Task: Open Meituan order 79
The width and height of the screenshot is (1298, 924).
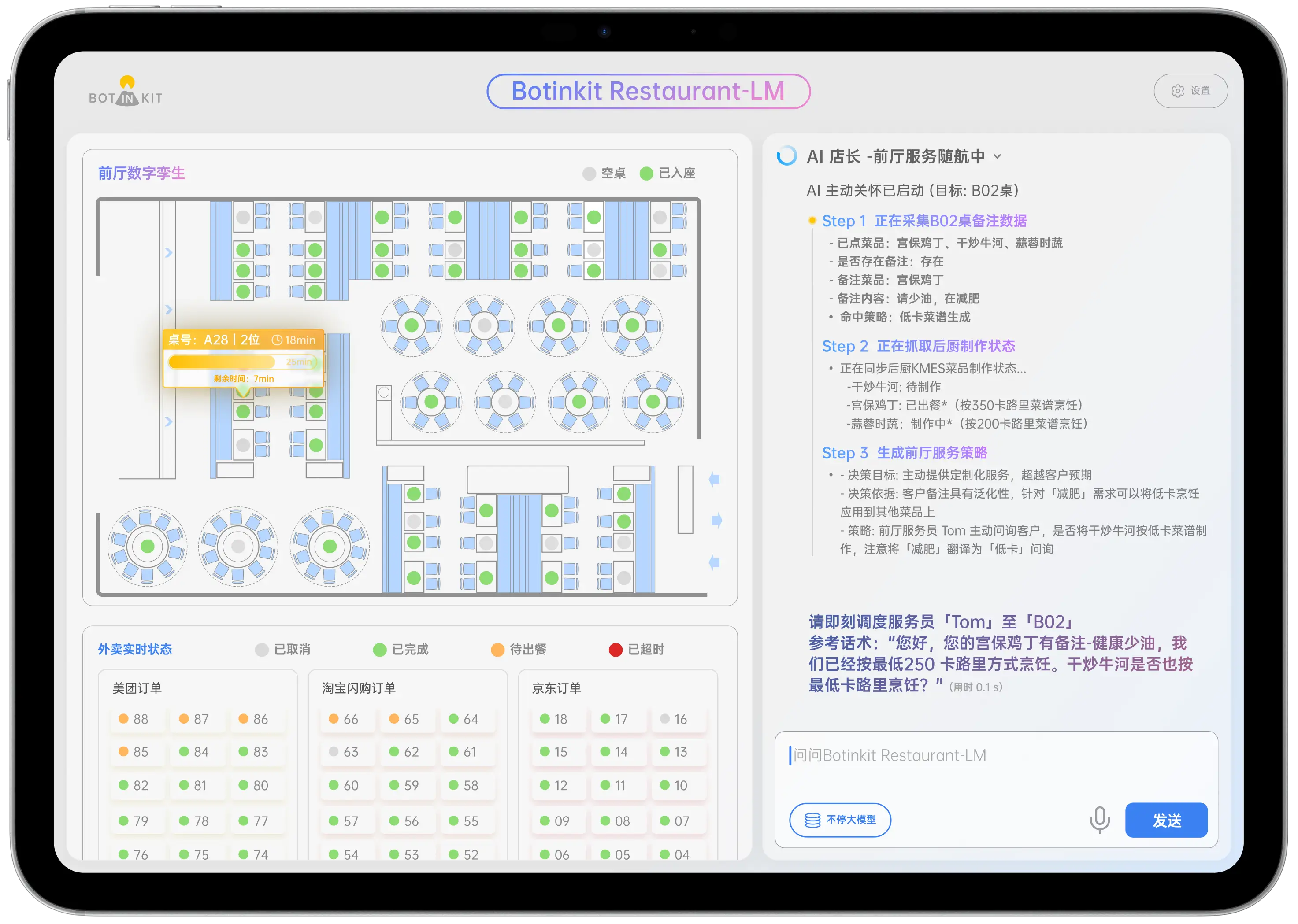Action: [x=138, y=821]
